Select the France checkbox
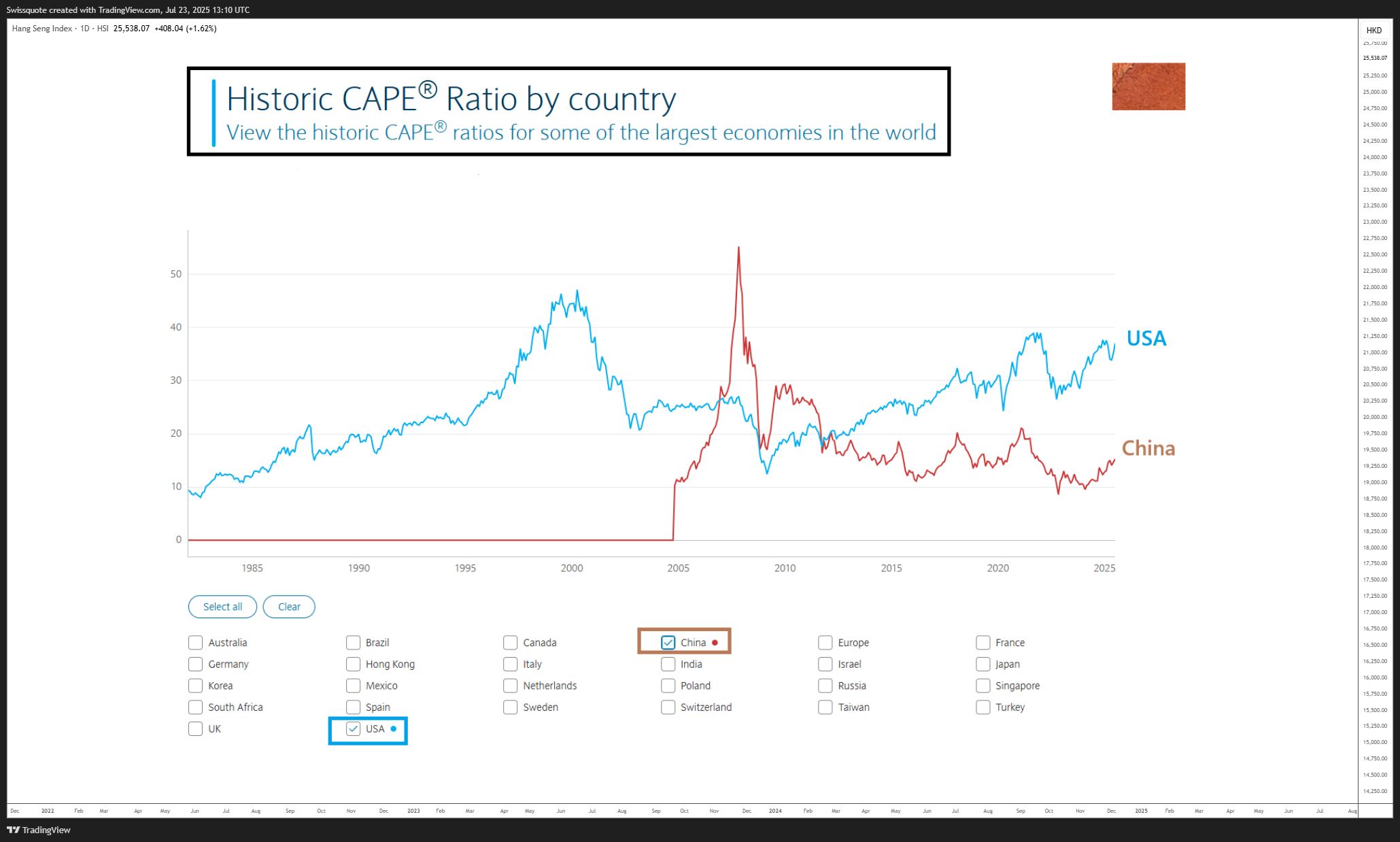1400x842 pixels. coord(983,643)
